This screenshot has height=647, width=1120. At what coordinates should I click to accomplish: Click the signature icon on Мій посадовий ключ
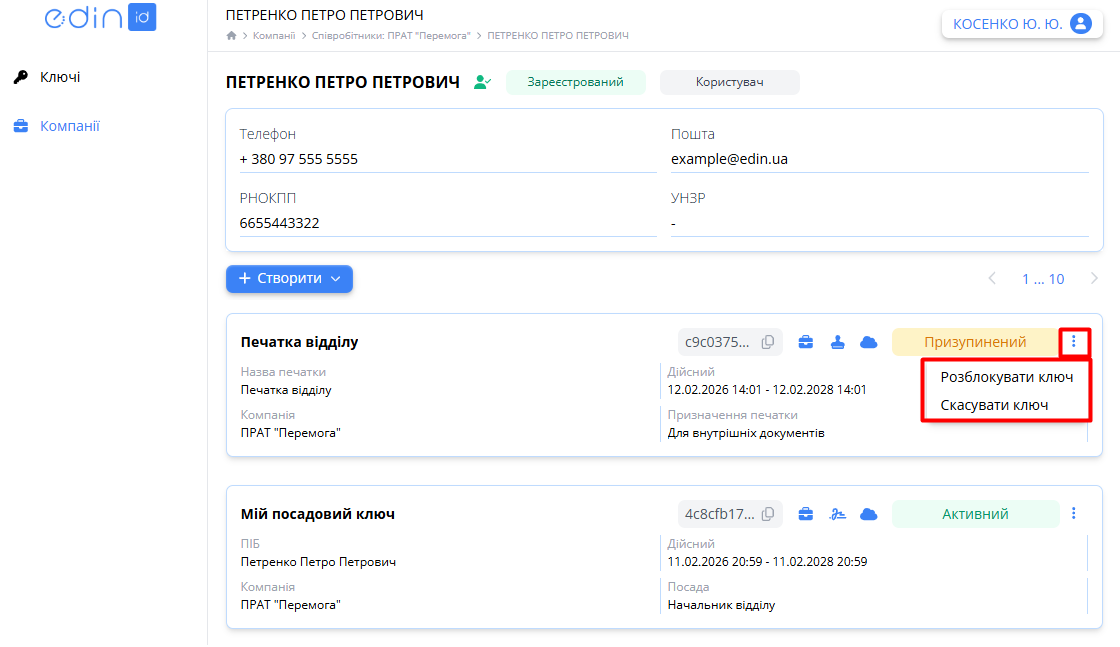click(838, 514)
